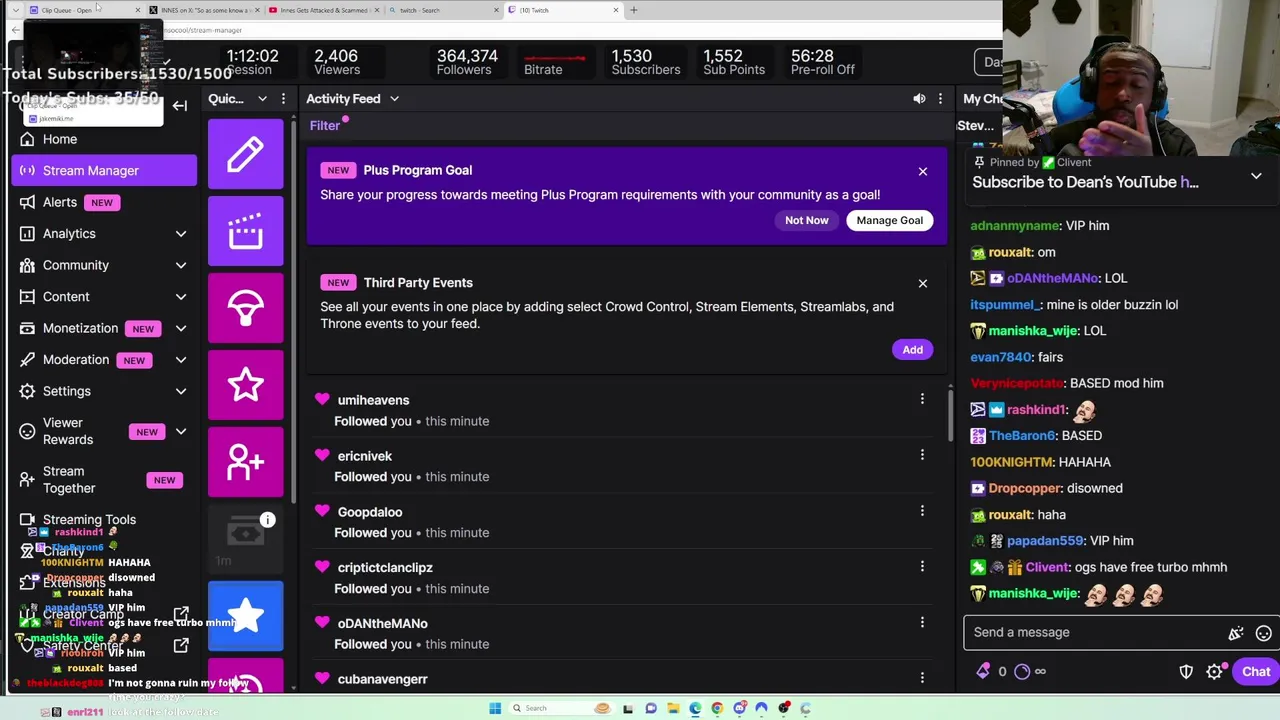Open Microsoft Edge from the taskbar
This screenshot has width=1280, height=720.
pos(695,708)
